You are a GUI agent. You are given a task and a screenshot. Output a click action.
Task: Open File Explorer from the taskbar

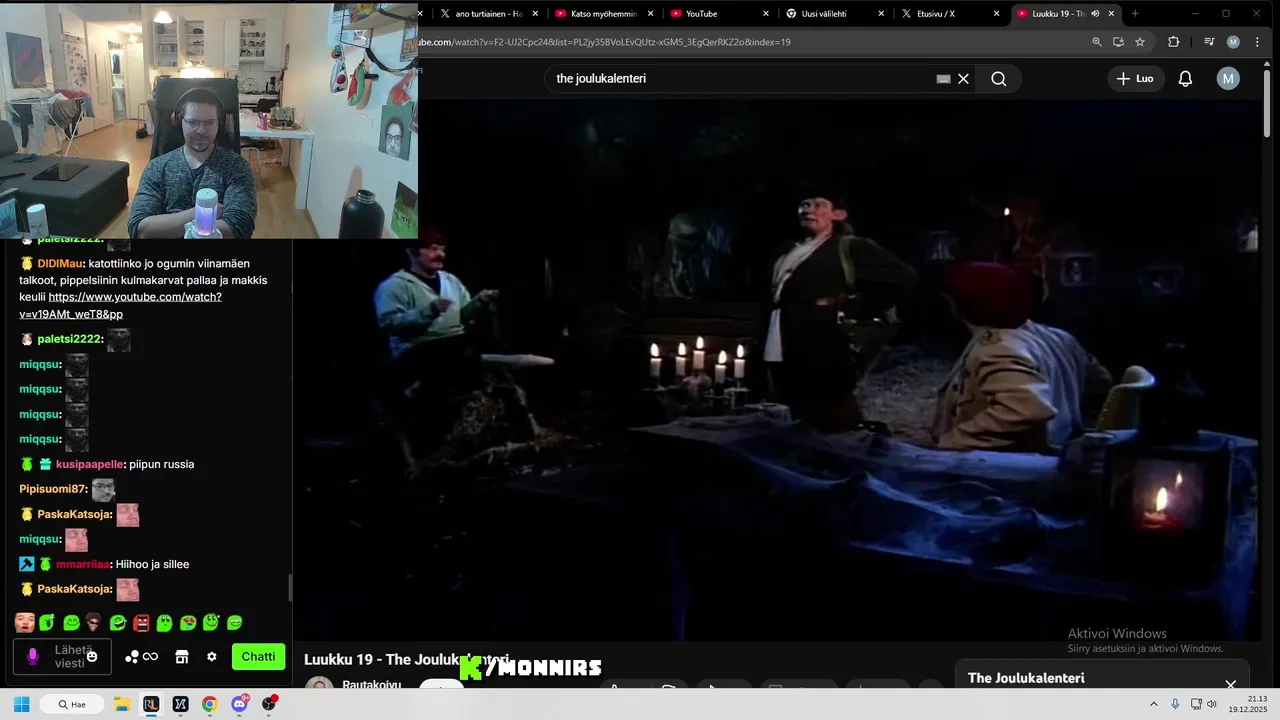122,704
